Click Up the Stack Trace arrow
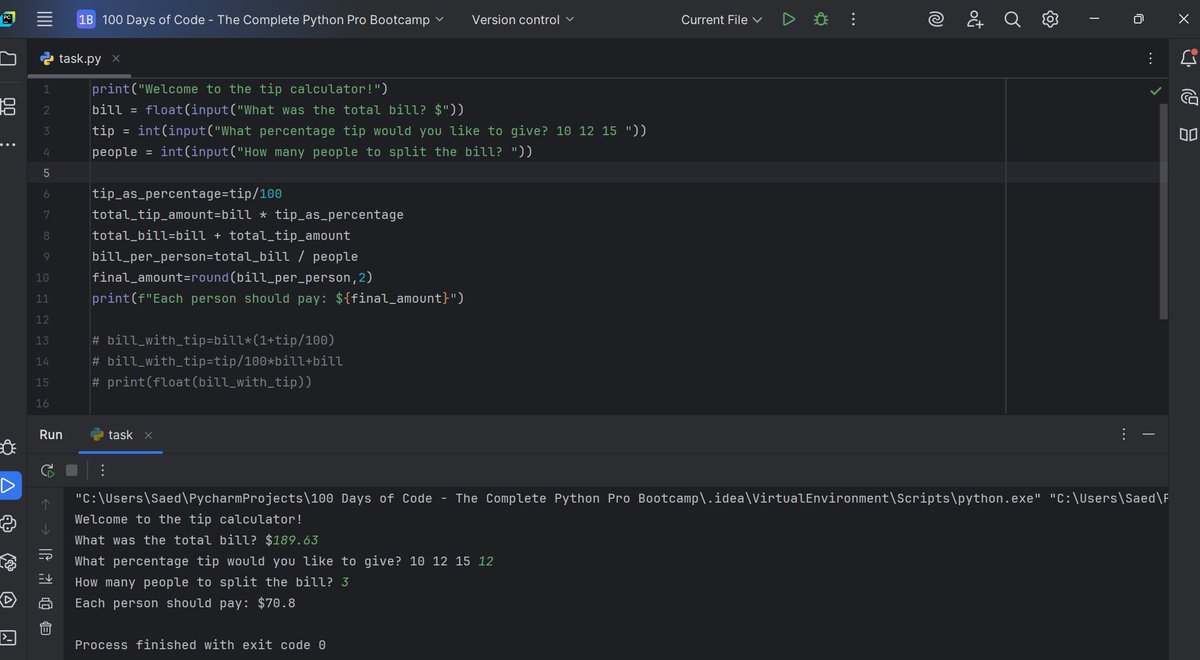Screen dimensions: 1200x660 (46, 504)
